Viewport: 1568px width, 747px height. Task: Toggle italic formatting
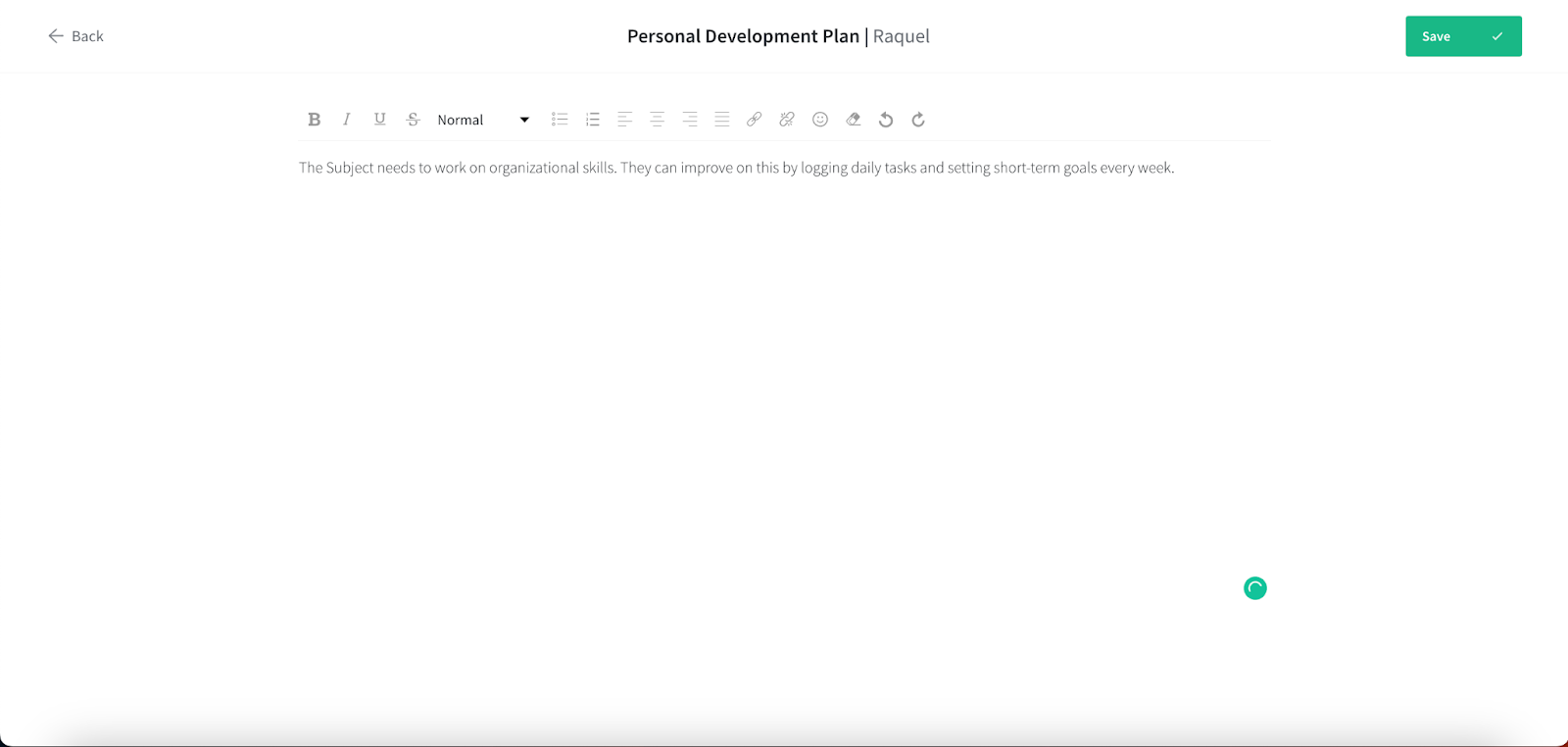[x=346, y=120]
